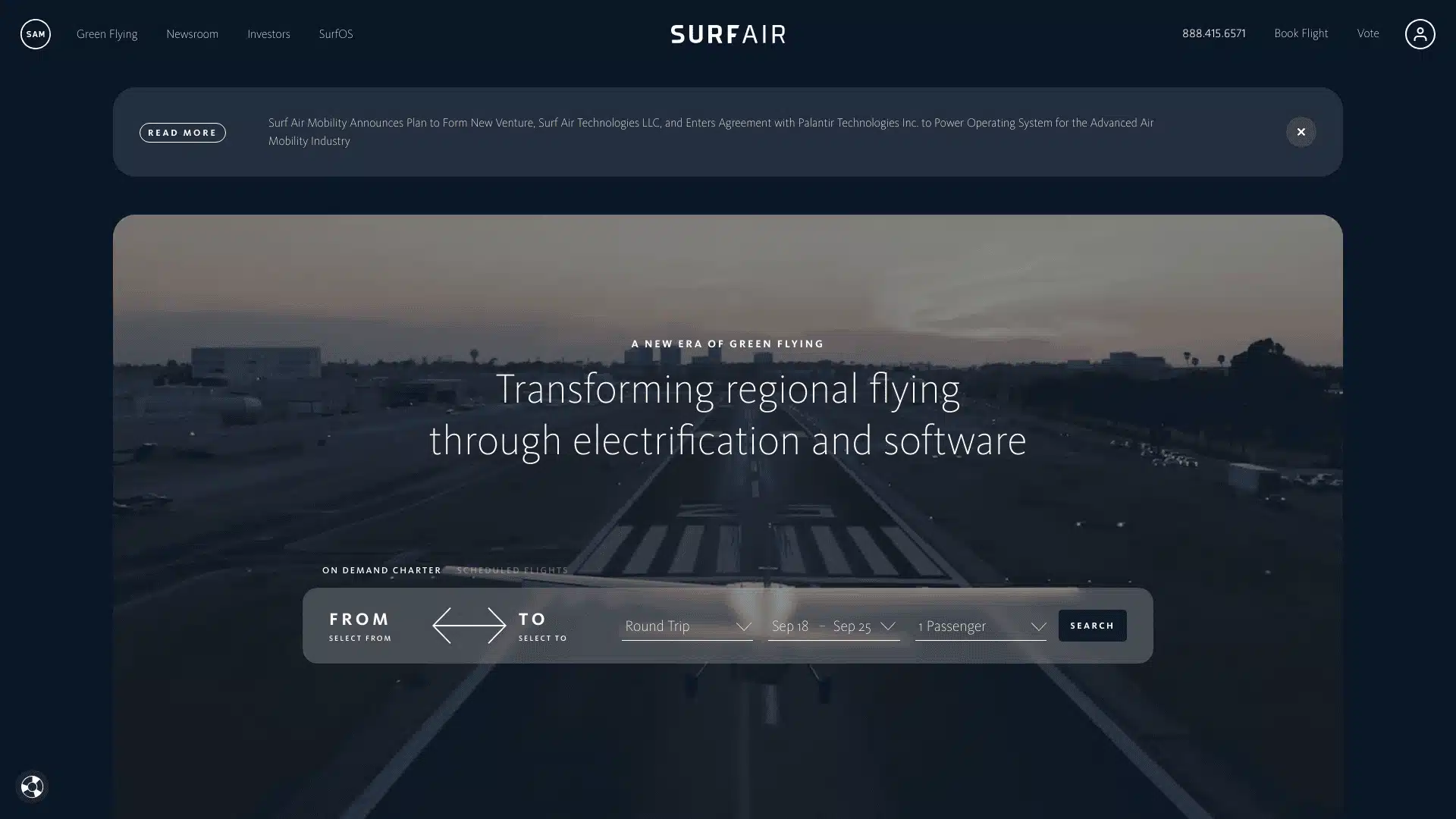Click the SURFAIR logo in header
The image size is (1456, 819).
coord(727,34)
